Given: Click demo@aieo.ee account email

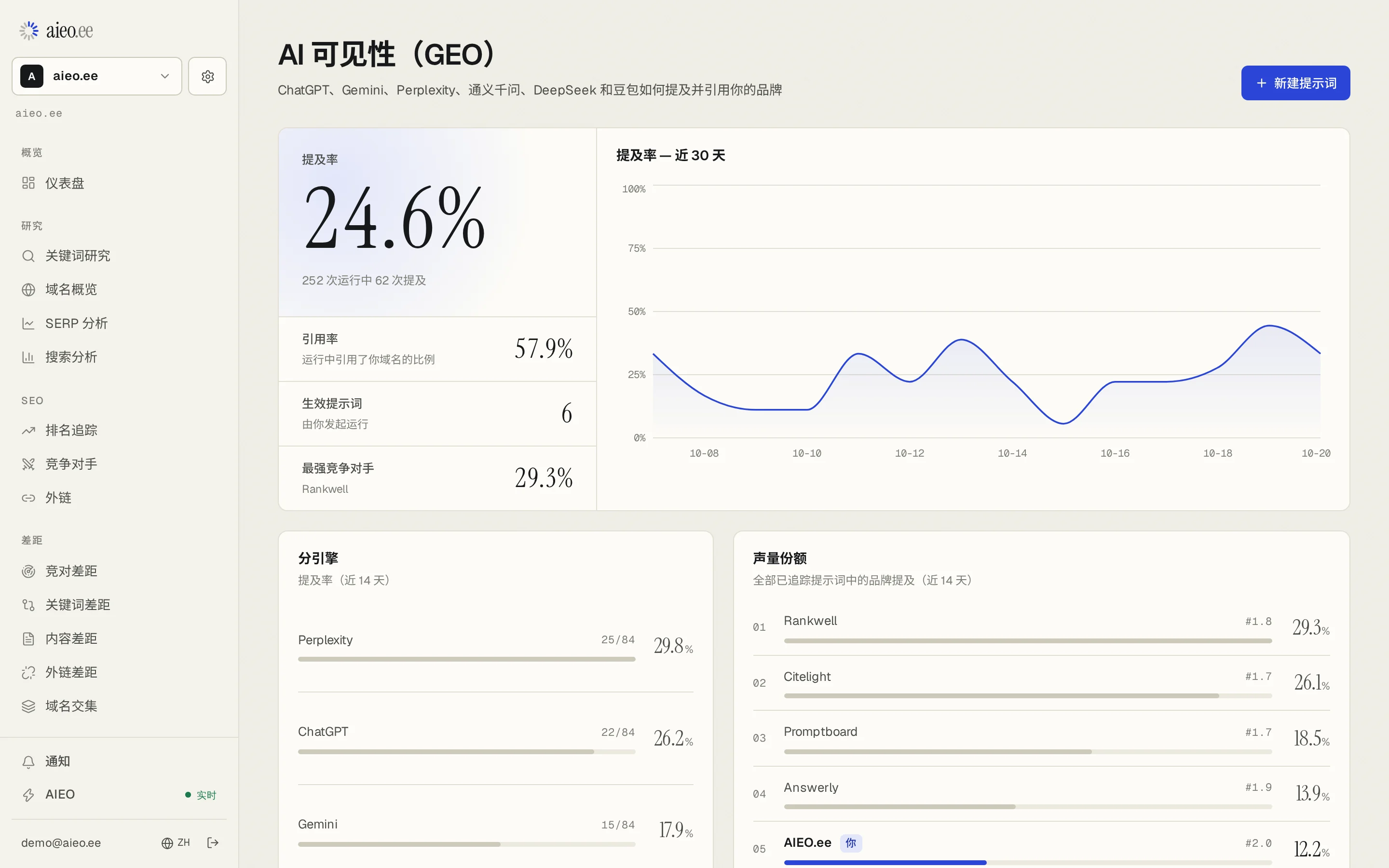Looking at the screenshot, I should point(61,843).
